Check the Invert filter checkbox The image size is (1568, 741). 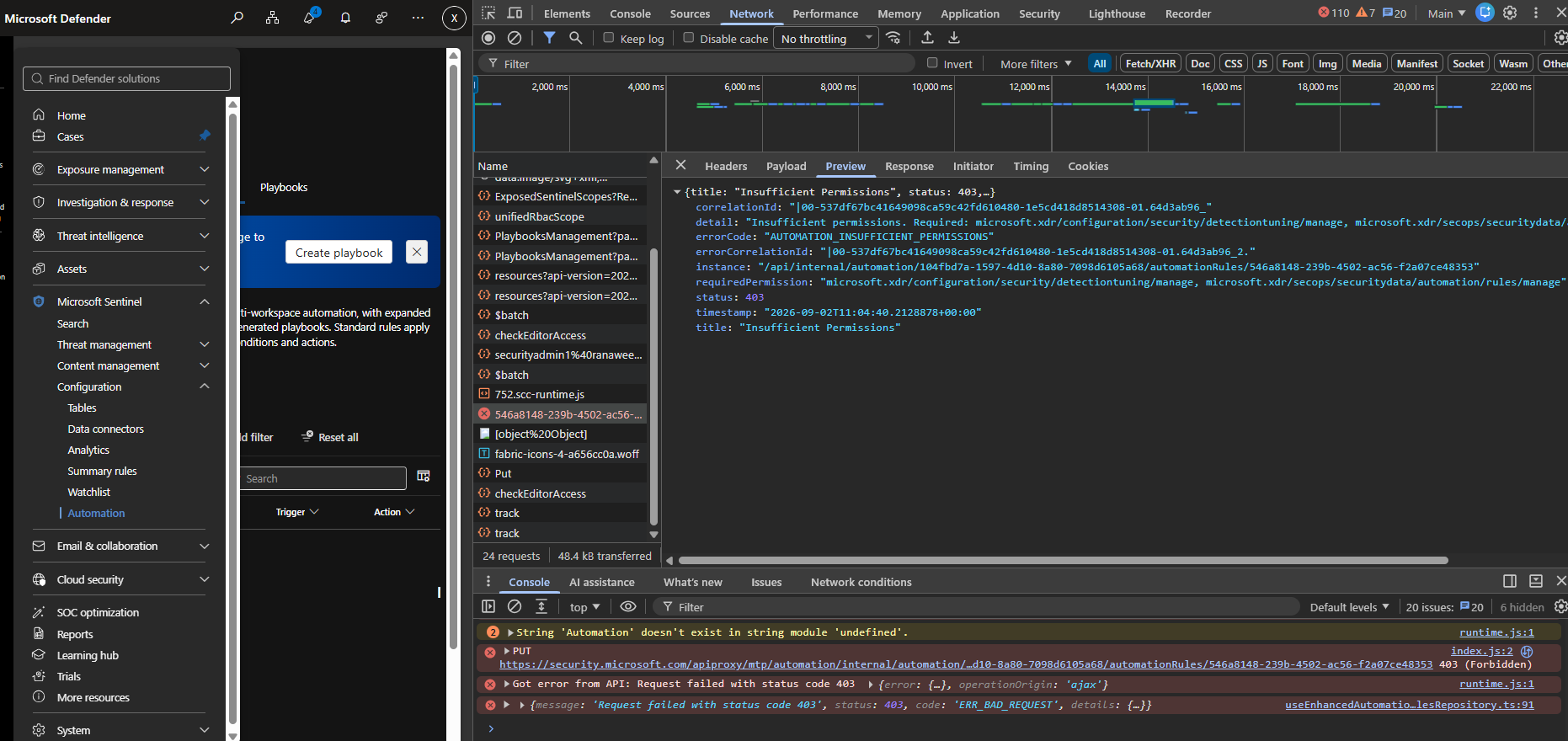point(932,63)
